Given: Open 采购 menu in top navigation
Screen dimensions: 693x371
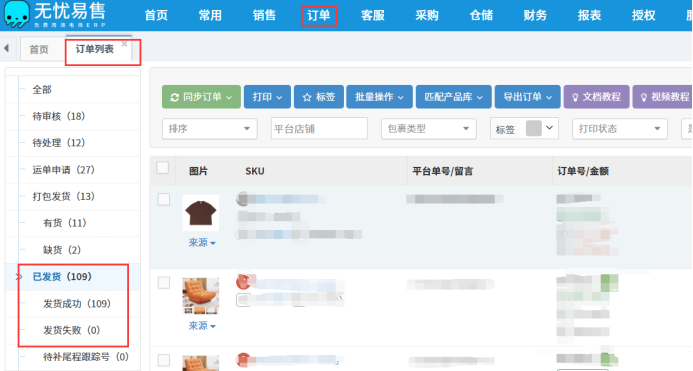Looking at the screenshot, I should (427, 15).
